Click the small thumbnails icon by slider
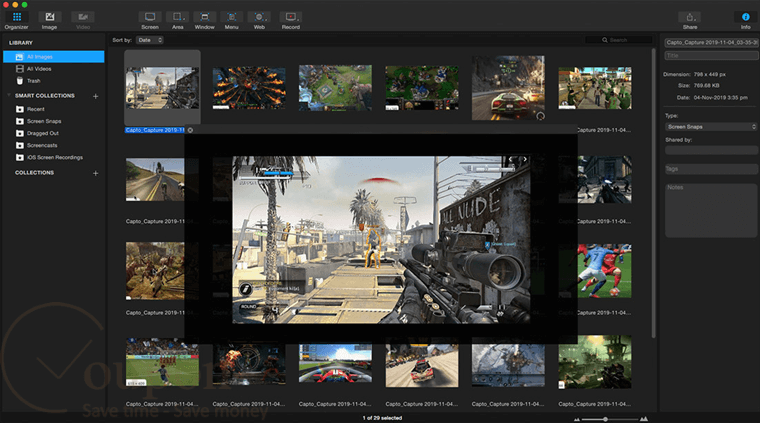 click(577, 419)
